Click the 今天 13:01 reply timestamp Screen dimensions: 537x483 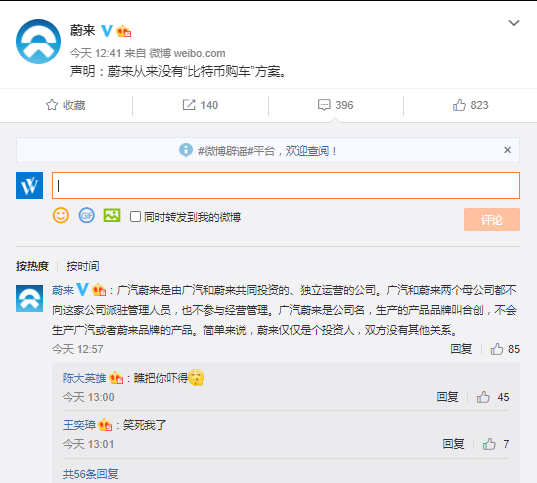coord(88,444)
